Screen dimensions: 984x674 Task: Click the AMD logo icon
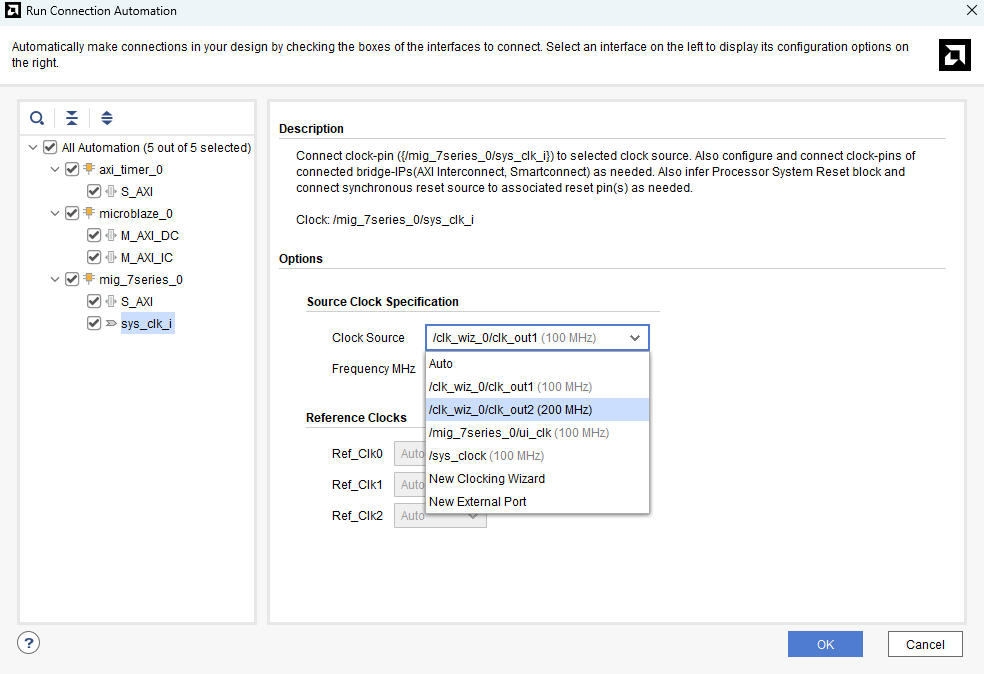tap(954, 55)
